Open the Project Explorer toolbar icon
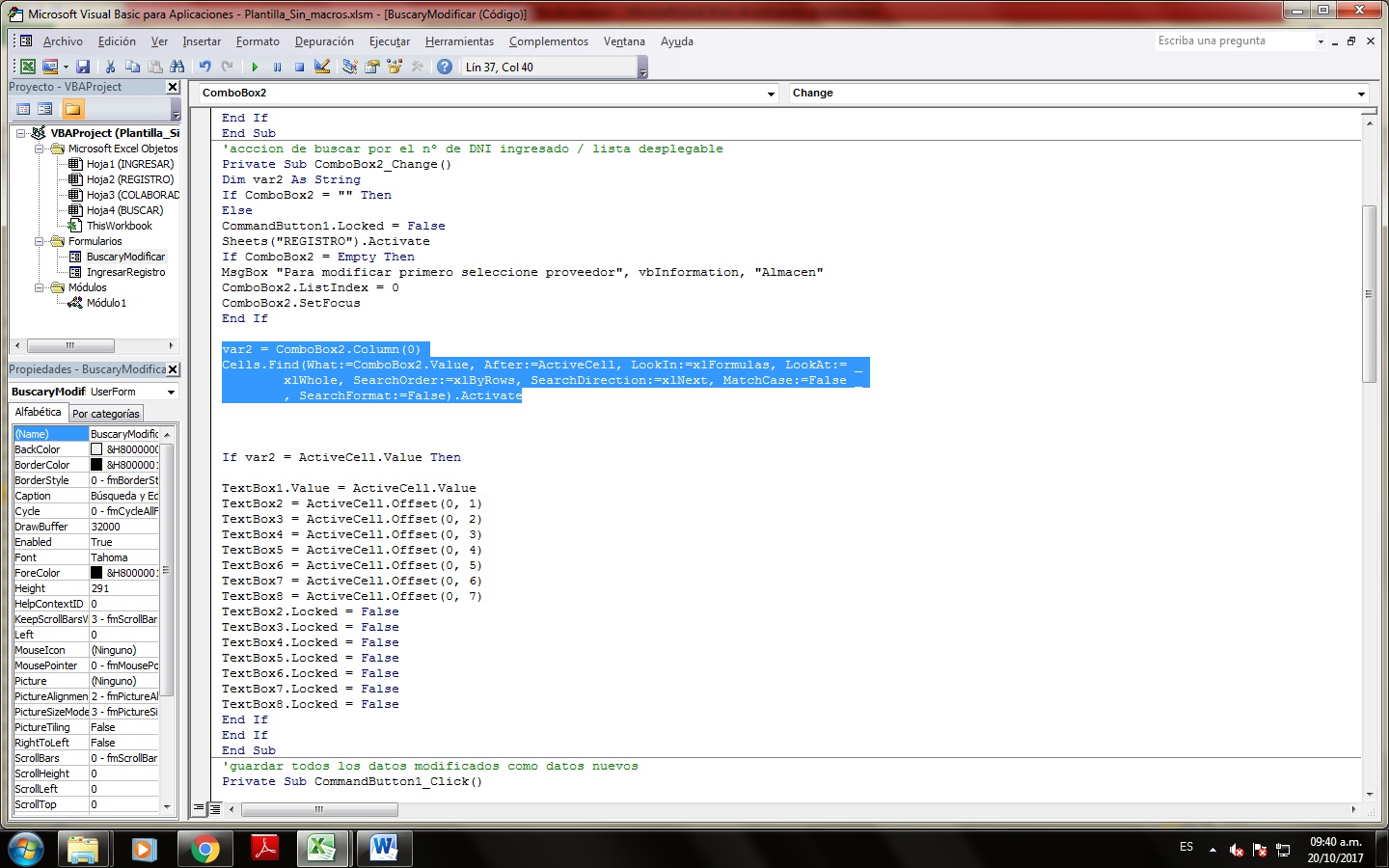The width and height of the screenshot is (1389, 868). coord(349,67)
